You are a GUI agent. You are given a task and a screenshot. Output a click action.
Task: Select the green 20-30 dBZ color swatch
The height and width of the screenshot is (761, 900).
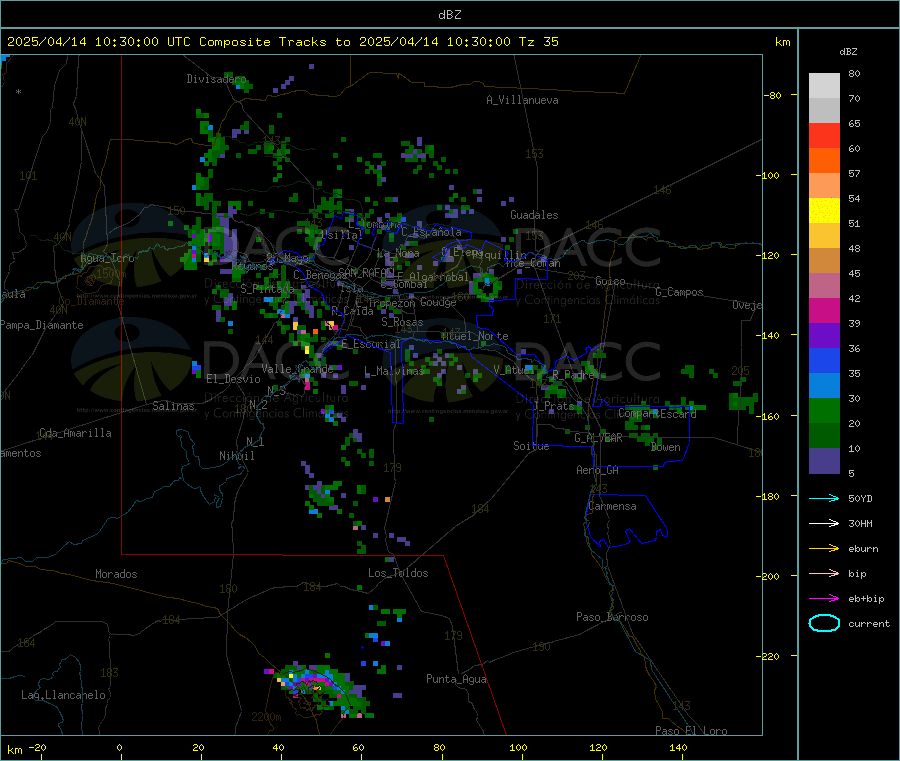coord(824,410)
